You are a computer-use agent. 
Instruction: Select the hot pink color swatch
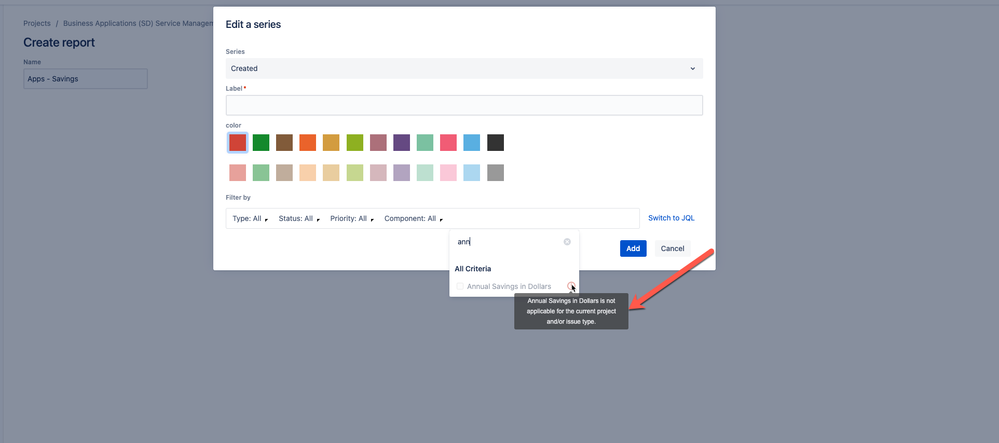click(449, 143)
